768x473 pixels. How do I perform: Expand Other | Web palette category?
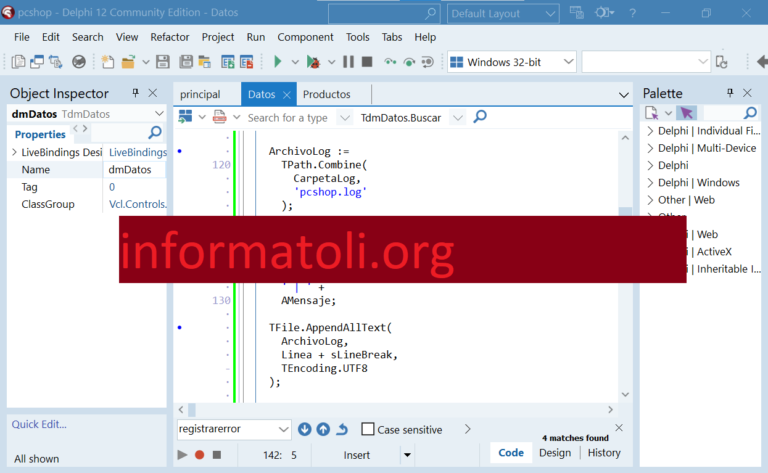(650, 200)
